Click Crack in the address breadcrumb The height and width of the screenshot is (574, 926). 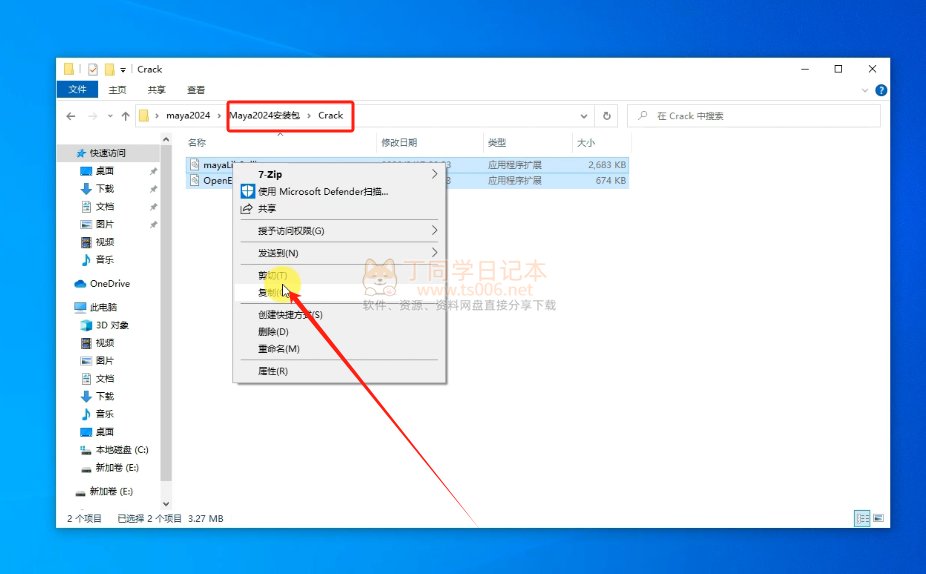pyautogui.click(x=330, y=115)
